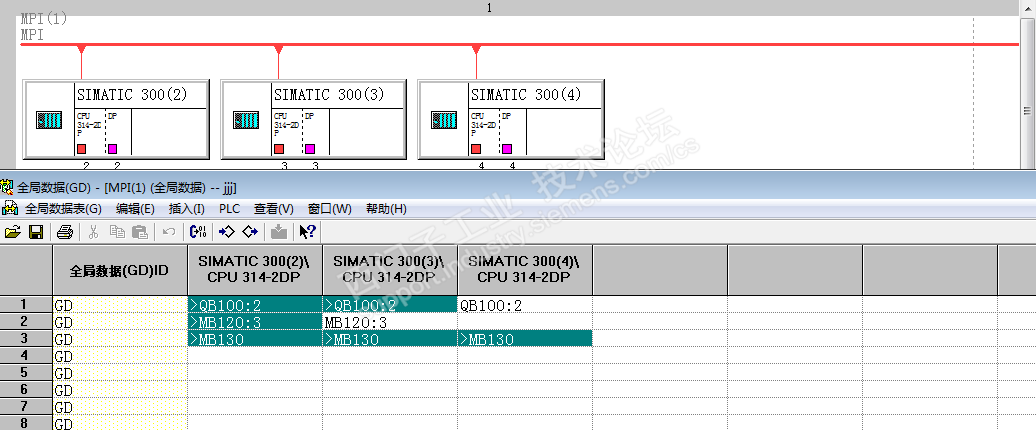The height and width of the screenshot is (430, 1036).
Task: Select the SIMATIC 300(3)\CPU 314-2DP column header
Action: click(x=390, y=269)
